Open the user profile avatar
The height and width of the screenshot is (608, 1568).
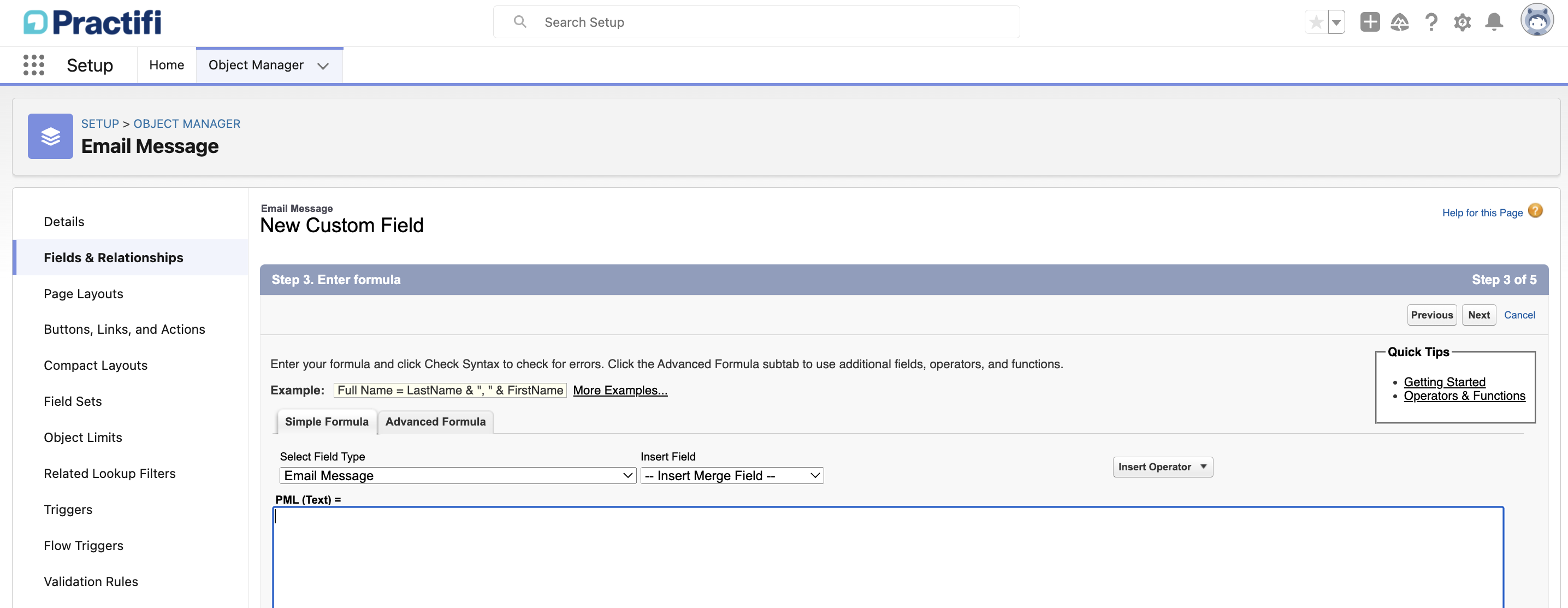[1537, 20]
